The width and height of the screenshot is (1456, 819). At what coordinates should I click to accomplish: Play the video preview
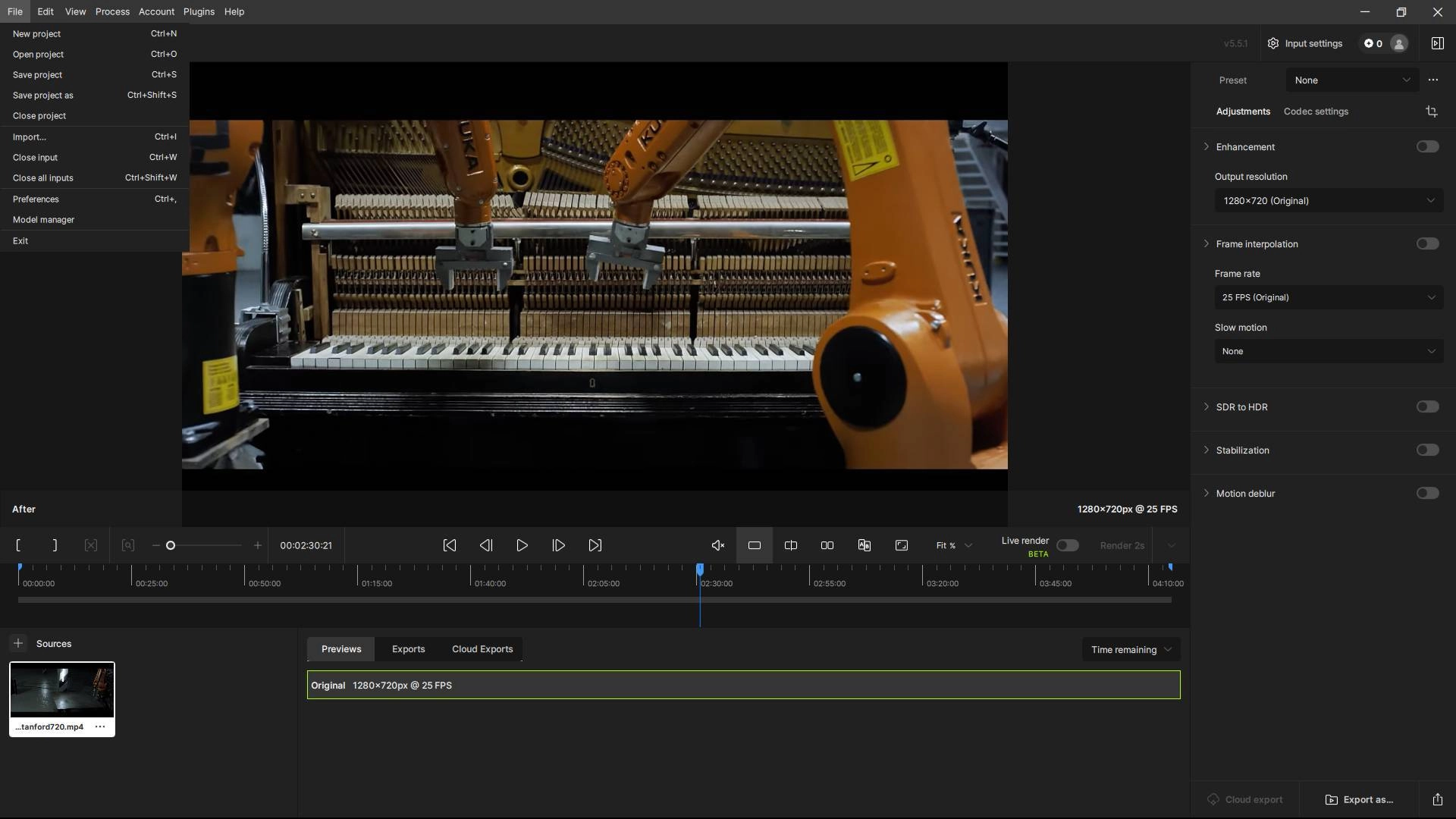coord(522,545)
